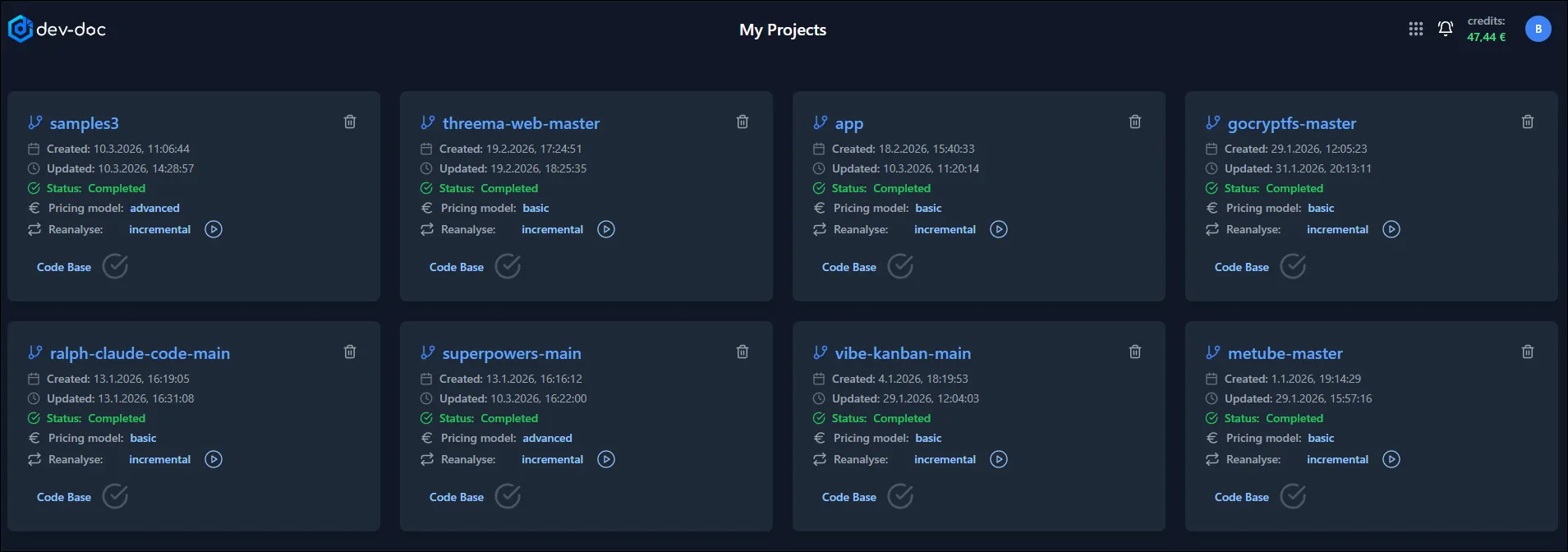Delete the metube-master project

(x=1528, y=352)
